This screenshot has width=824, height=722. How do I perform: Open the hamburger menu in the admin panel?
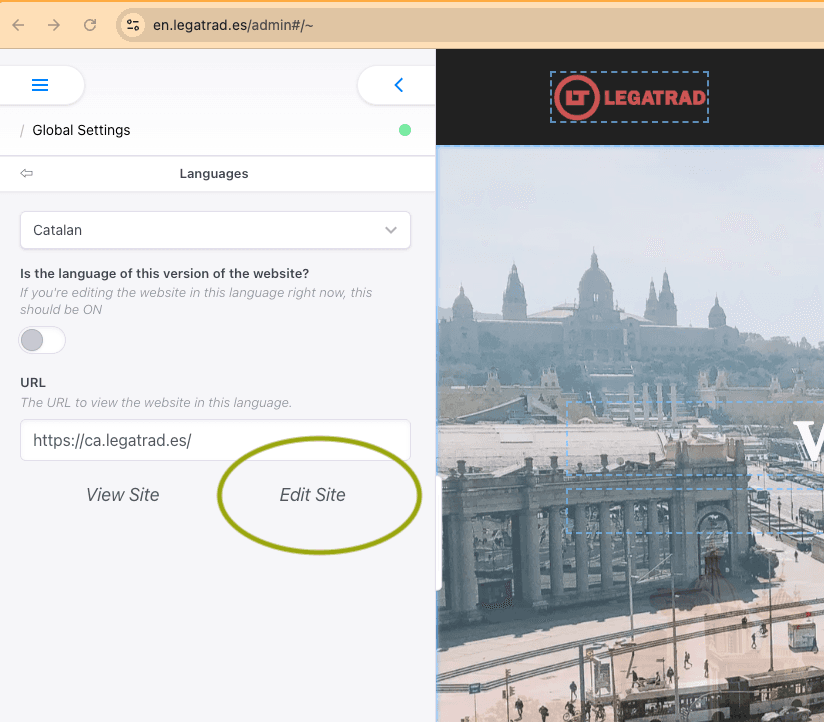40,85
